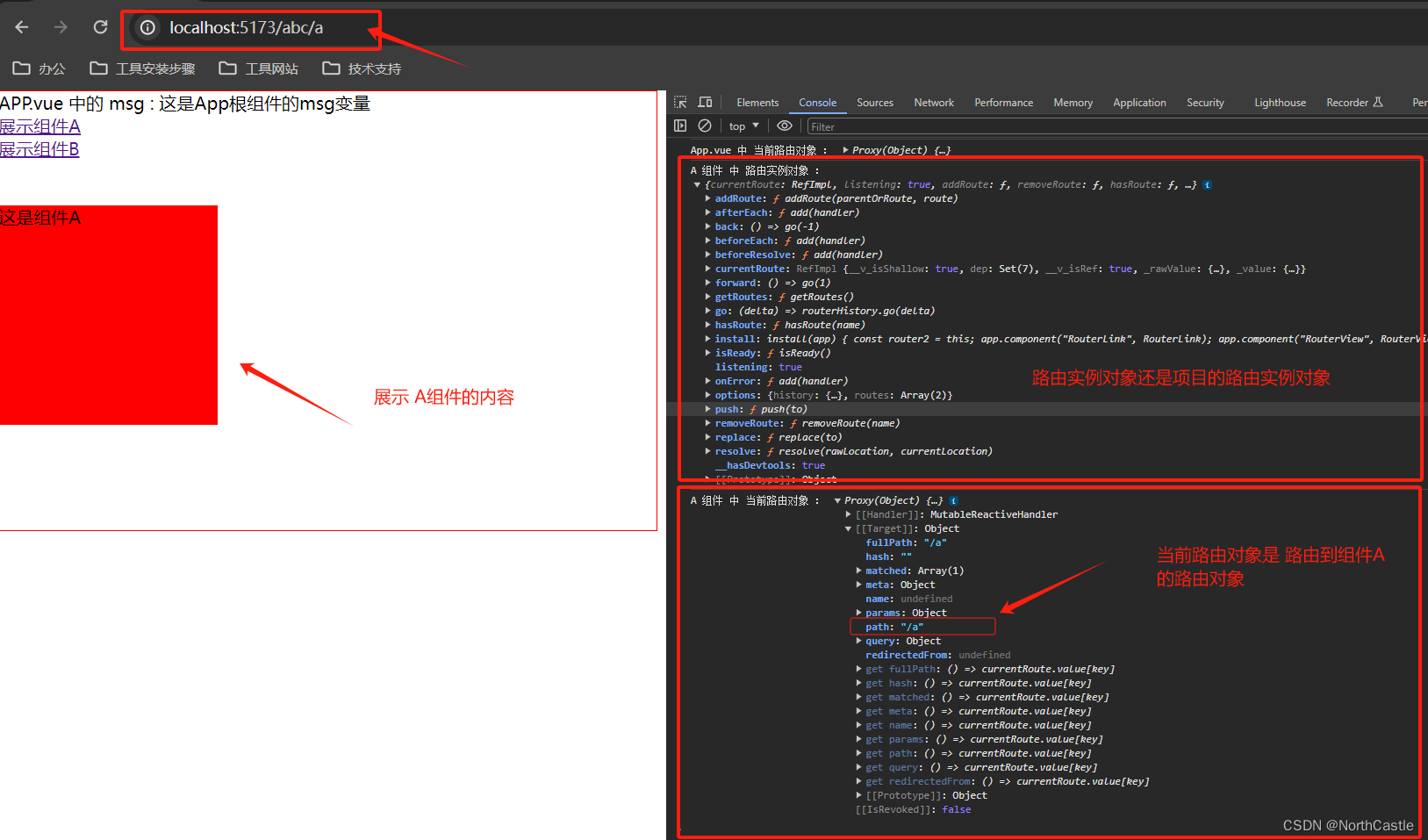Screen dimensions: 1428x840
Task: Go forward using the browser forward arrow
Action: (61, 27)
